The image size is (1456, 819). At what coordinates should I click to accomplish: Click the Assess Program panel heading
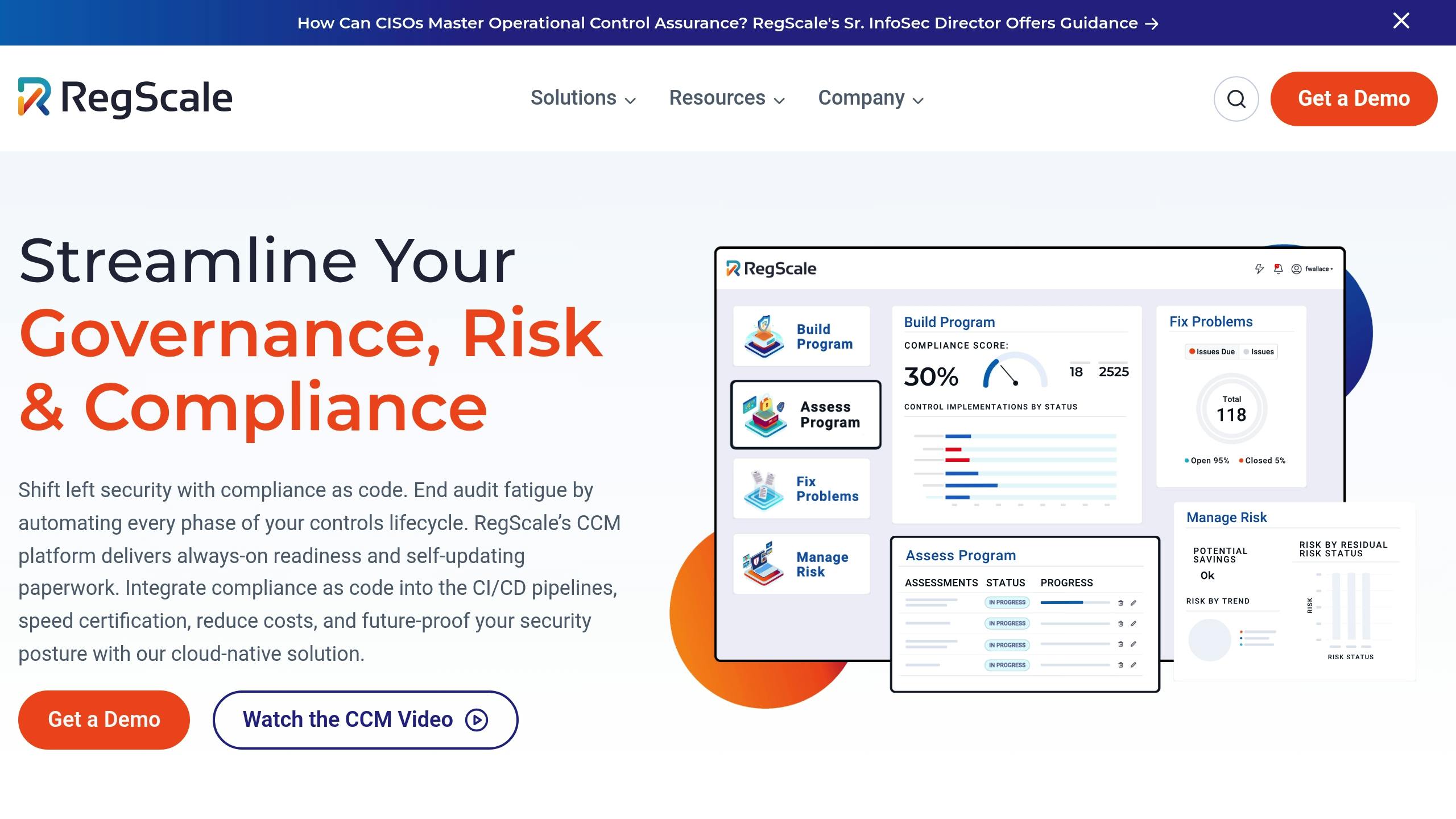[961, 555]
